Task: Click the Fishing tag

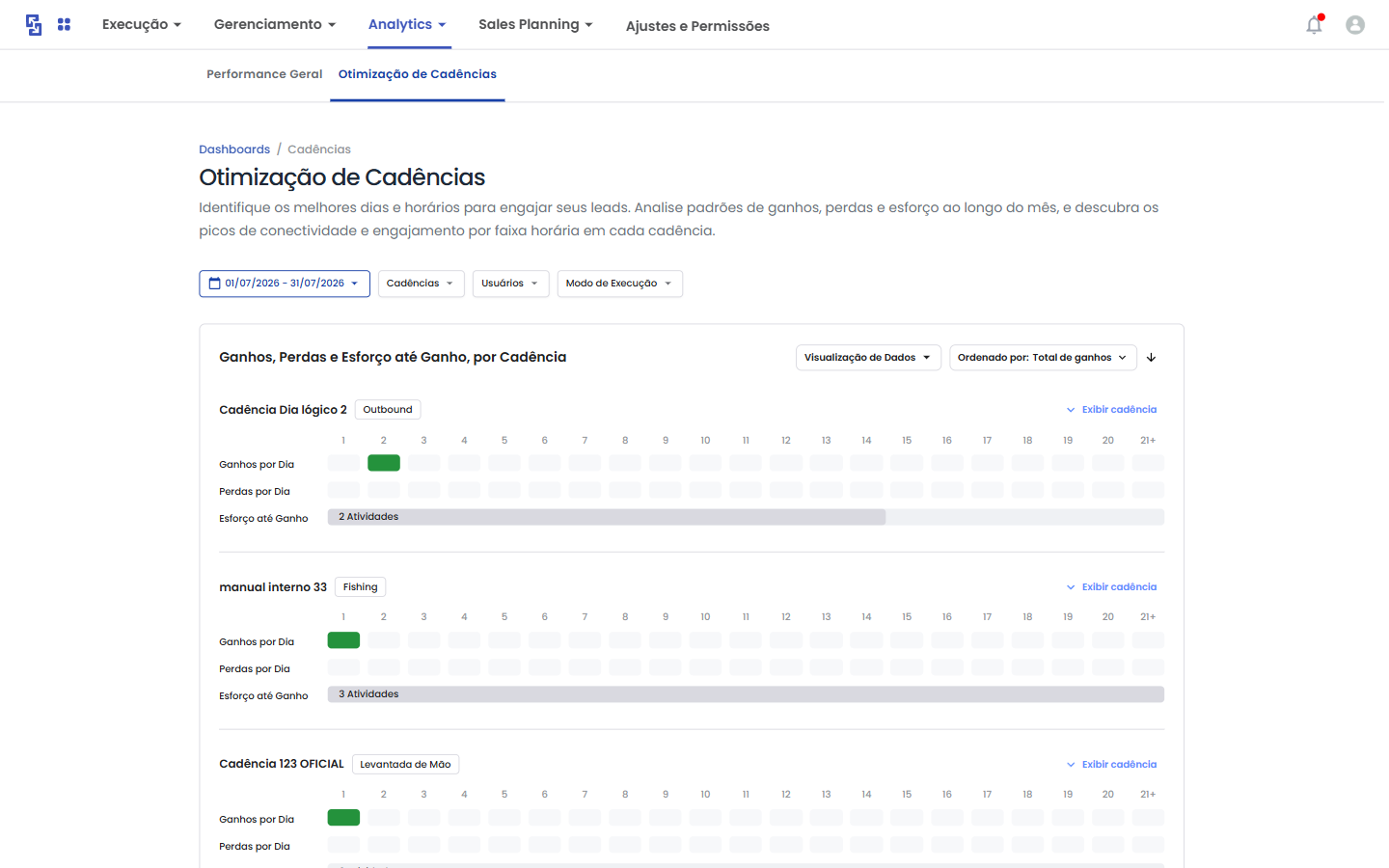Action: (x=360, y=587)
